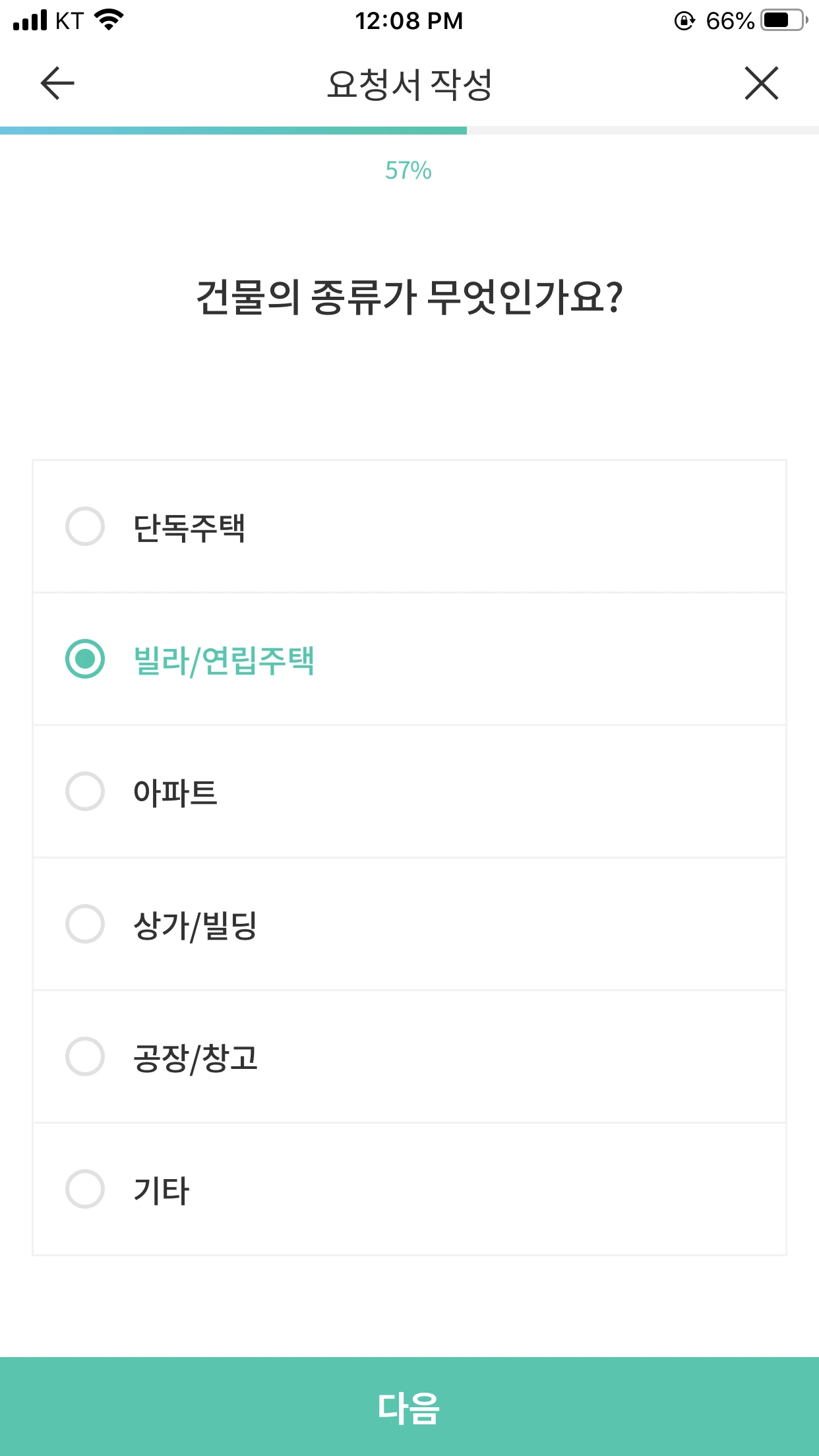Tap the 12:08 PM status clock
The width and height of the screenshot is (819, 1456).
(409, 21)
